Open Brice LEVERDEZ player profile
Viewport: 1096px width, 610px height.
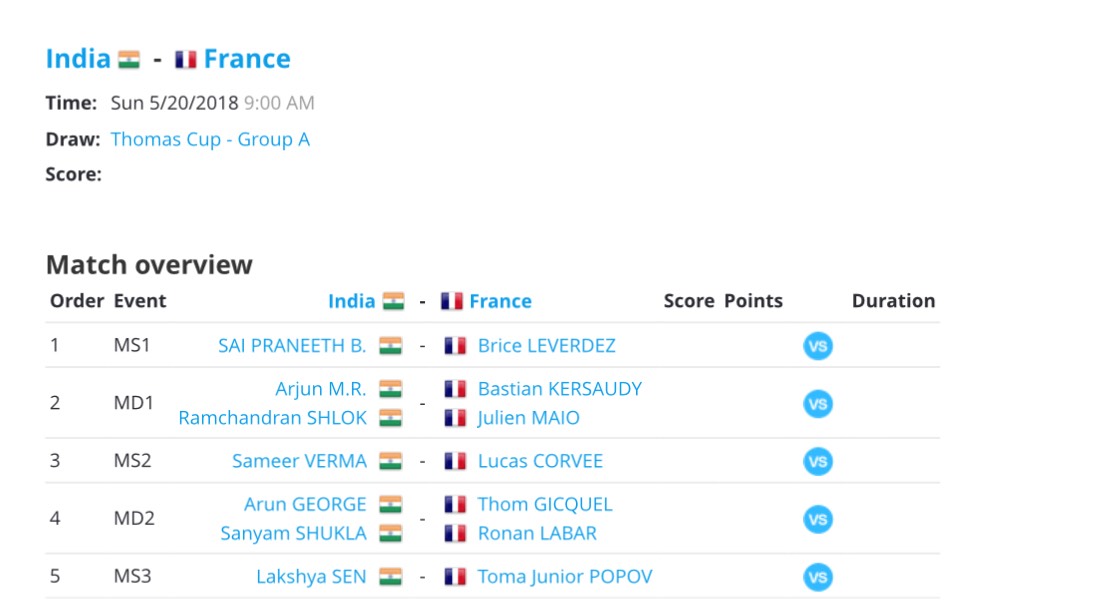547,346
